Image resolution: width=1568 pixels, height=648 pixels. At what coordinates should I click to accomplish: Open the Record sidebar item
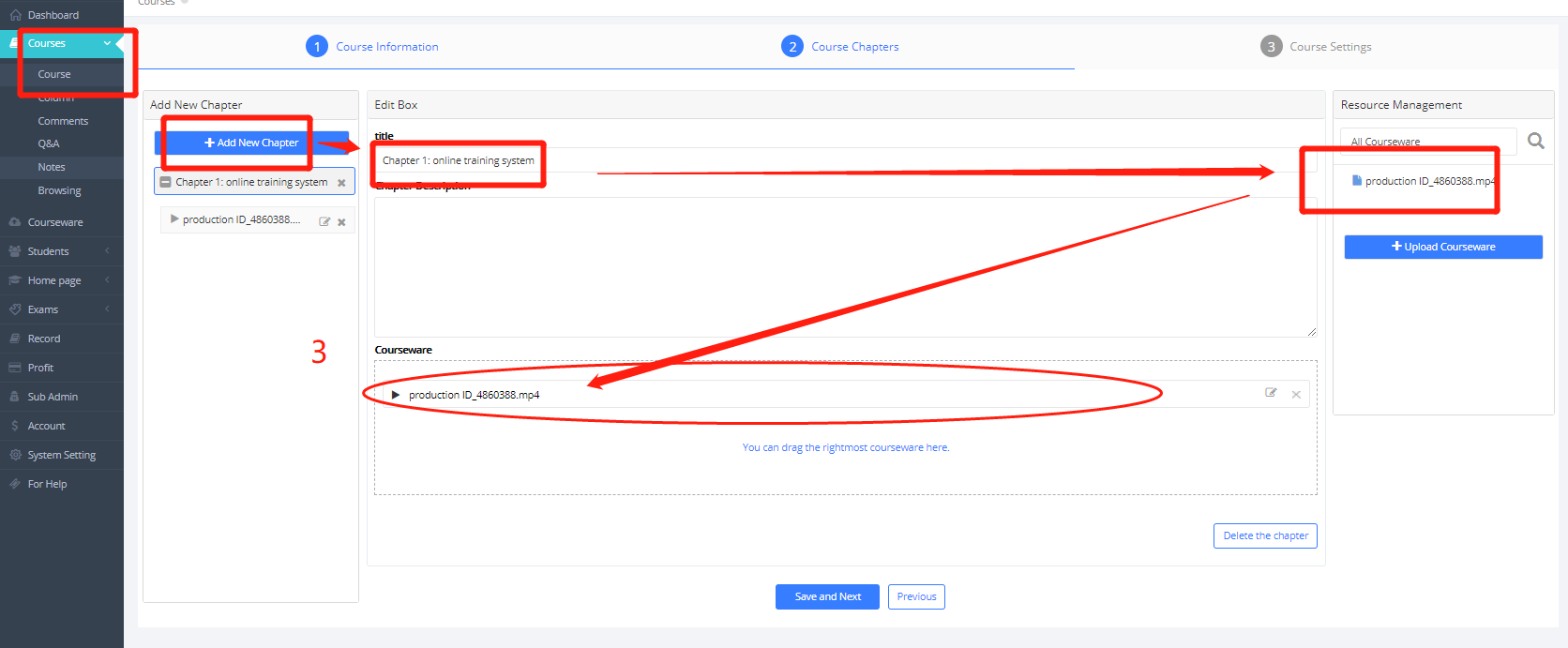(44, 339)
